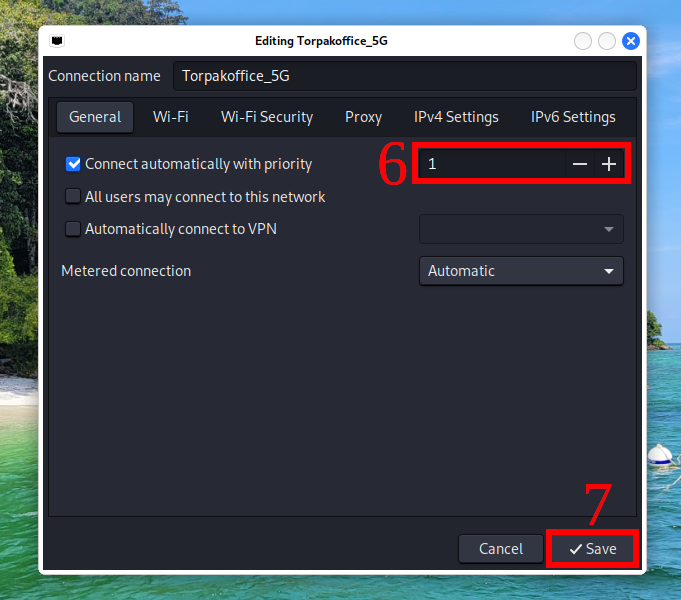Viewport: 681px width, 600px height.
Task: Minimize the connection editor window
Action: pos(583,41)
